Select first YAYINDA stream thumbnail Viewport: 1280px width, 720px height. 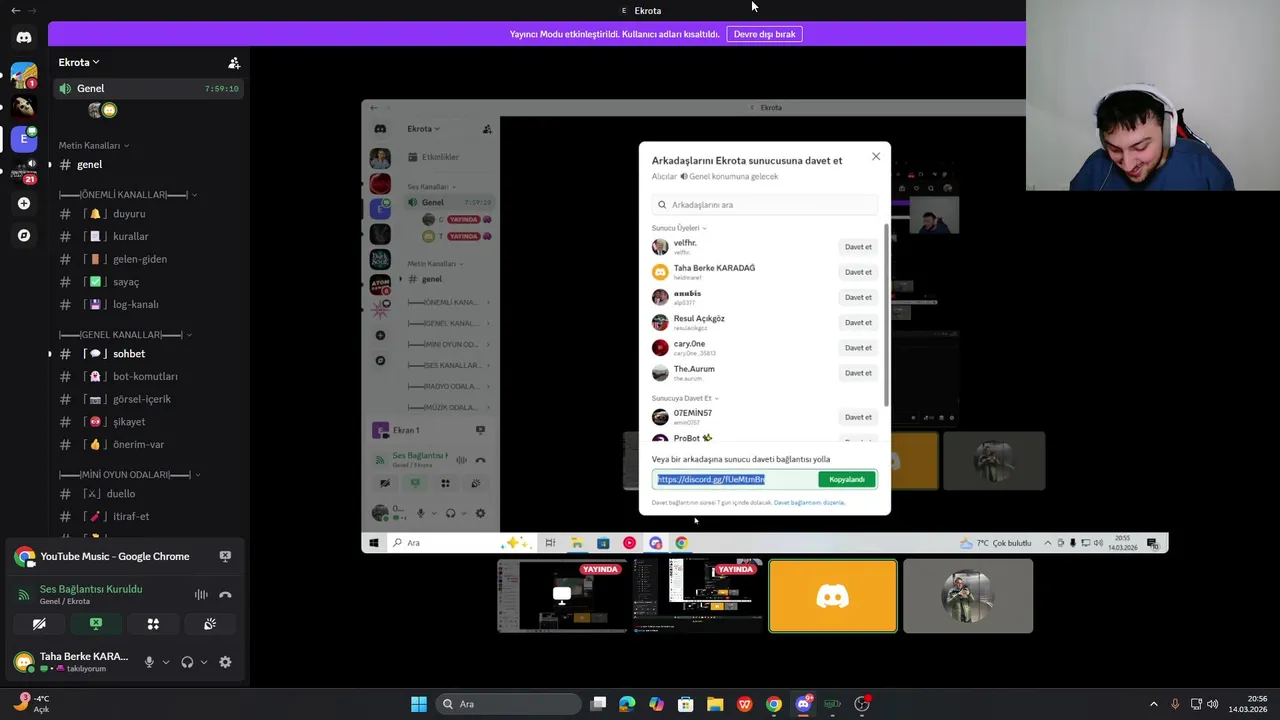(562, 596)
